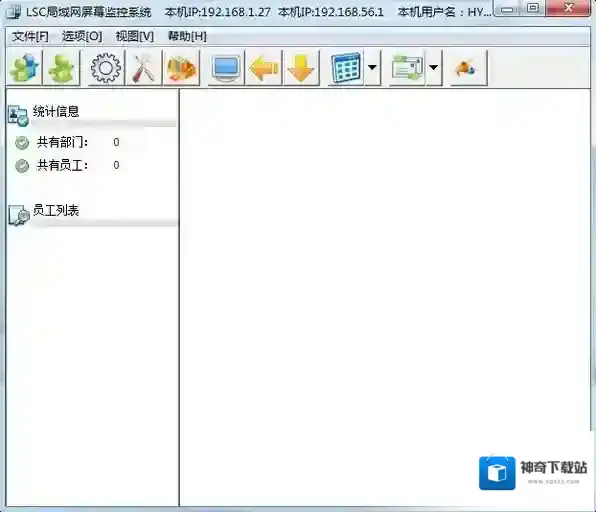Click the application icon in title bar
Image resolution: width=596 pixels, height=512 pixels.
(x=14, y=11)
